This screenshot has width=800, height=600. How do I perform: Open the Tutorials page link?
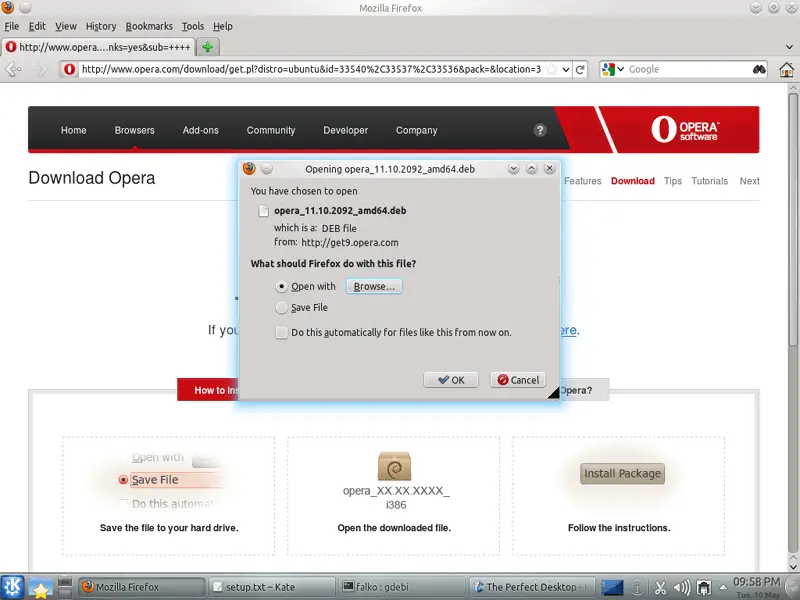(x=709, y=181)
